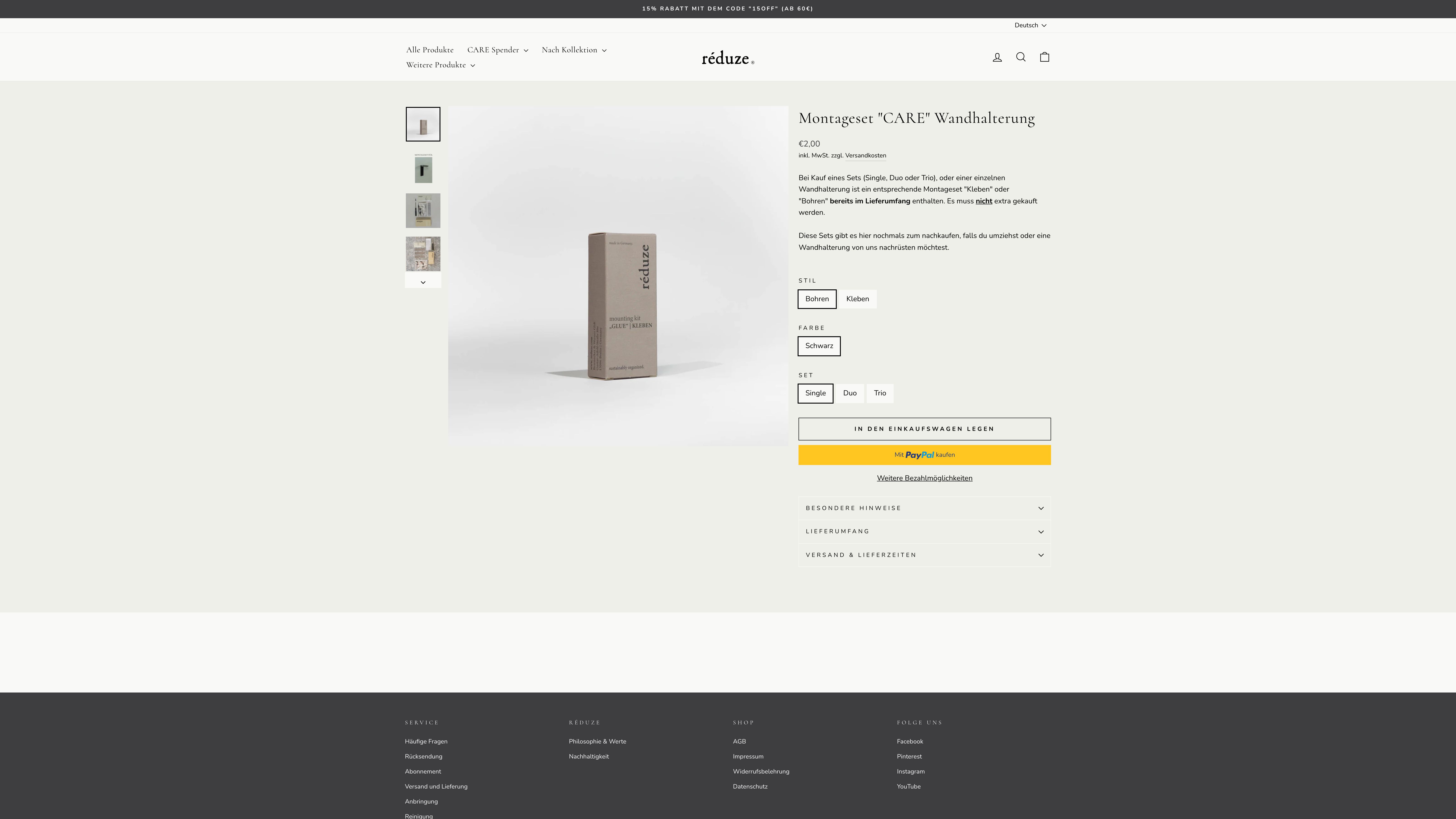Select the "Kleben" mounting style
Screen dimensions: 1456x819
pos(857,299)
